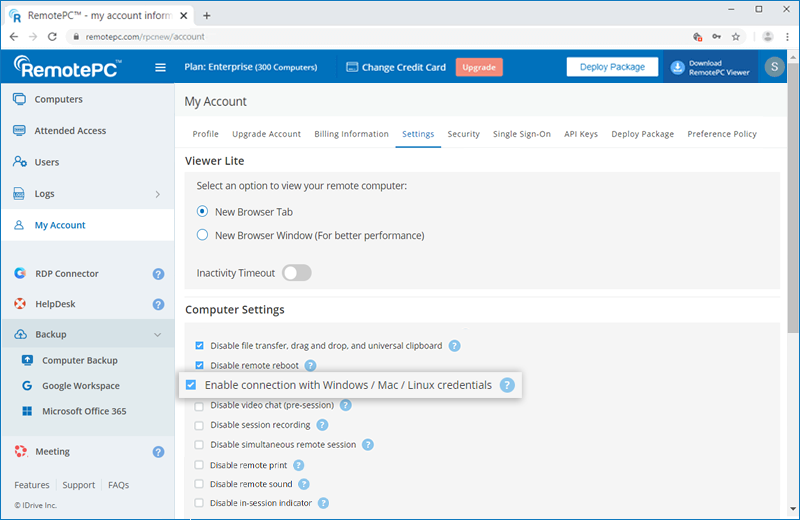Screen dimensions: 800x520
Task: Switch to the Security tab
Action: [x=463, y=134]
